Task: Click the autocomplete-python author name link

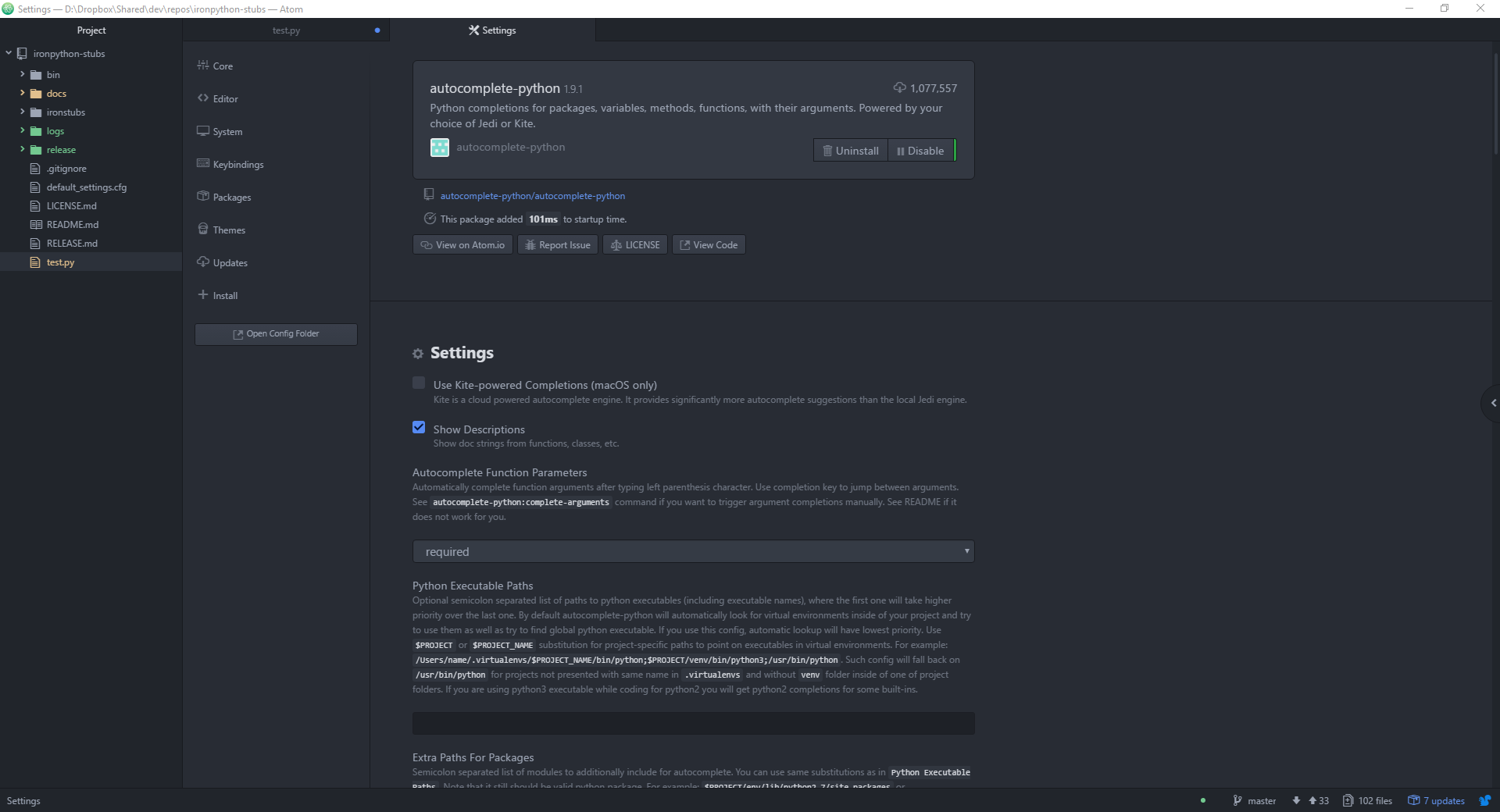Action: click(511, 147)
